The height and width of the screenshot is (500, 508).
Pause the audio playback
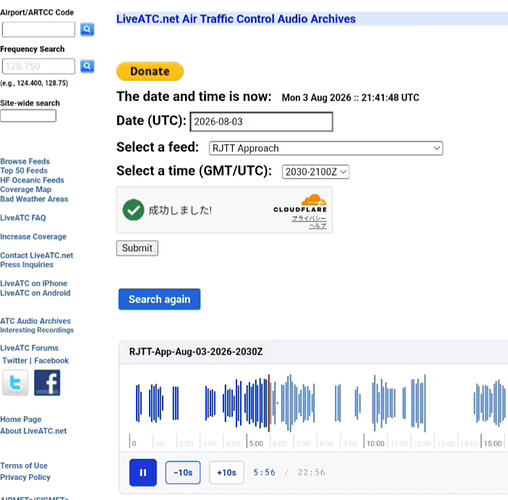tap(143, 472)
